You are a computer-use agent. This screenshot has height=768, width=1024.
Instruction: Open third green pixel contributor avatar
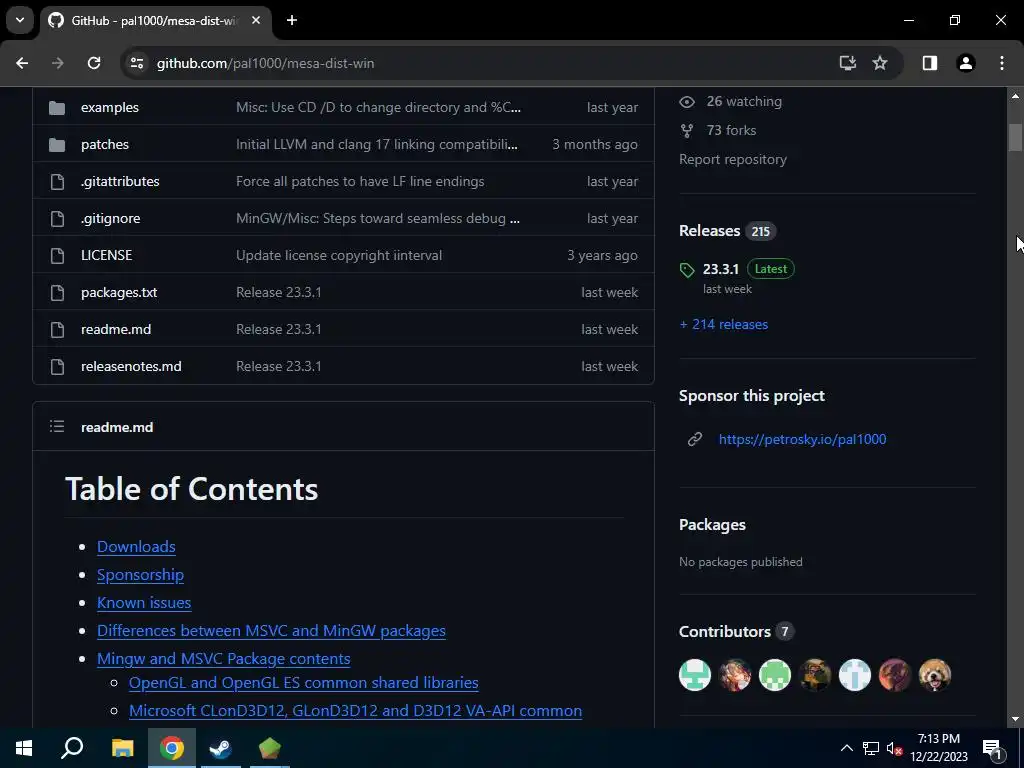tap(775, 675)
